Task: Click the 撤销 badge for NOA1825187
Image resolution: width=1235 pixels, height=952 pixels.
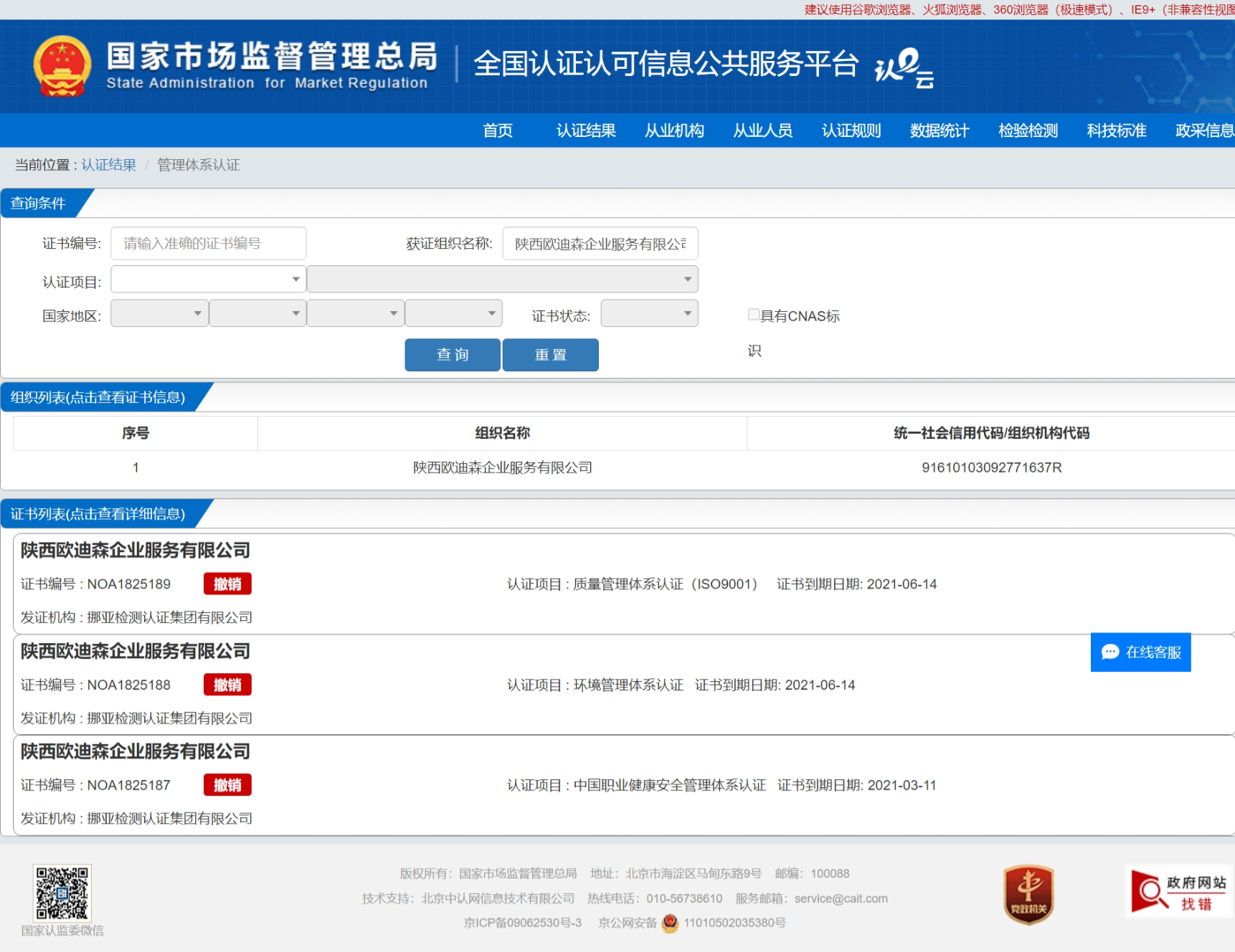Action: [x=227, y=786]
